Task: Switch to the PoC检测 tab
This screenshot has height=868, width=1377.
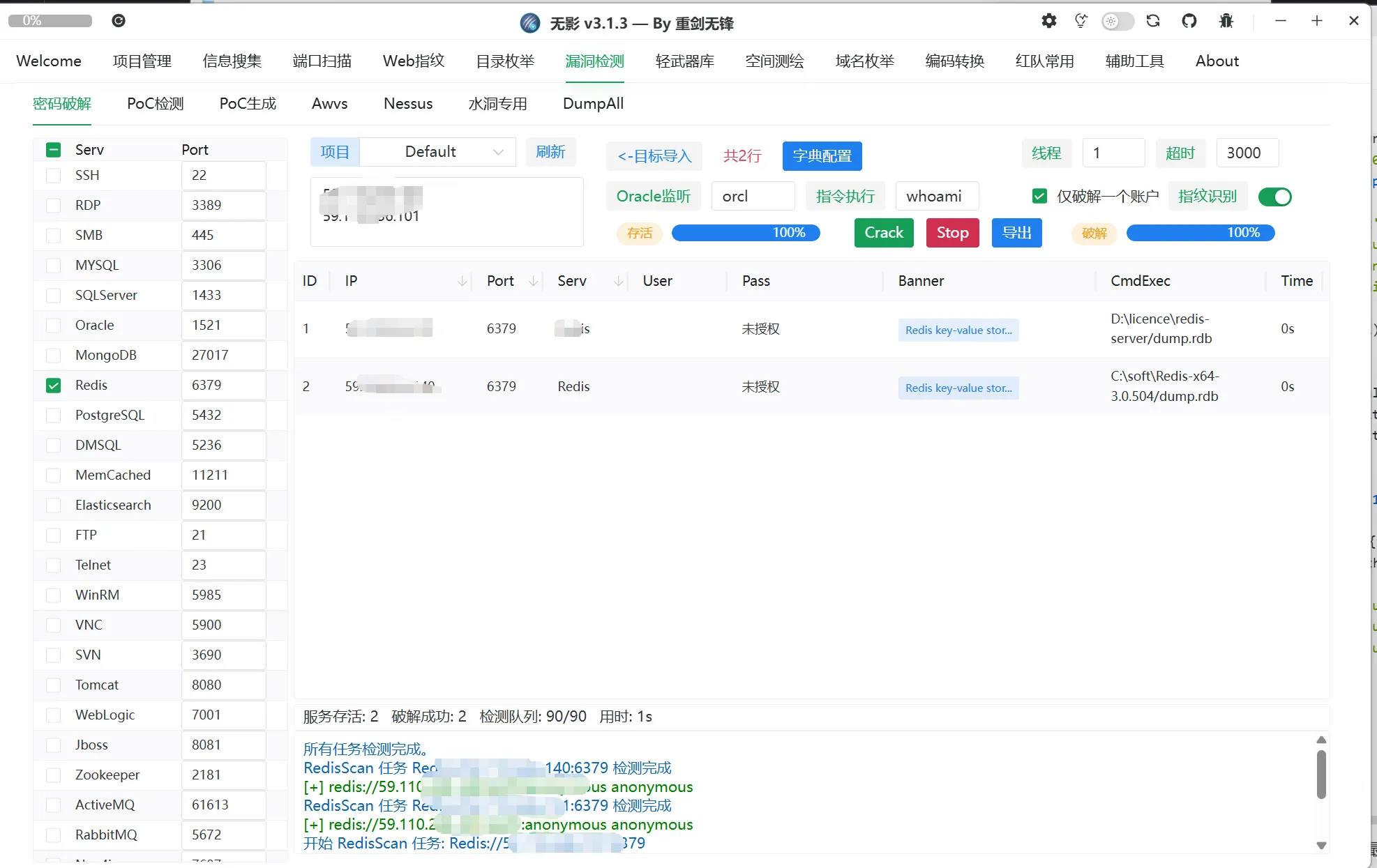Action: pyautogui.click(x=155, y=104)
